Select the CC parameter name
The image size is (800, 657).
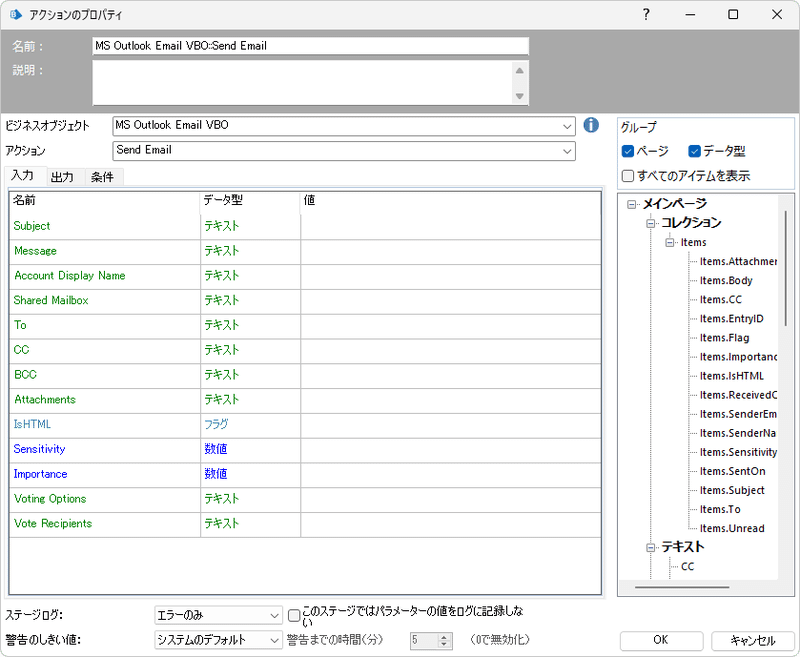[x=21, y=350]
